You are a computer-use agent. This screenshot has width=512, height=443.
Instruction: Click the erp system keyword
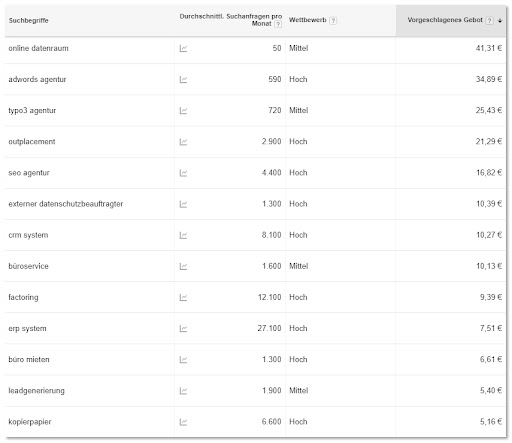27,329
